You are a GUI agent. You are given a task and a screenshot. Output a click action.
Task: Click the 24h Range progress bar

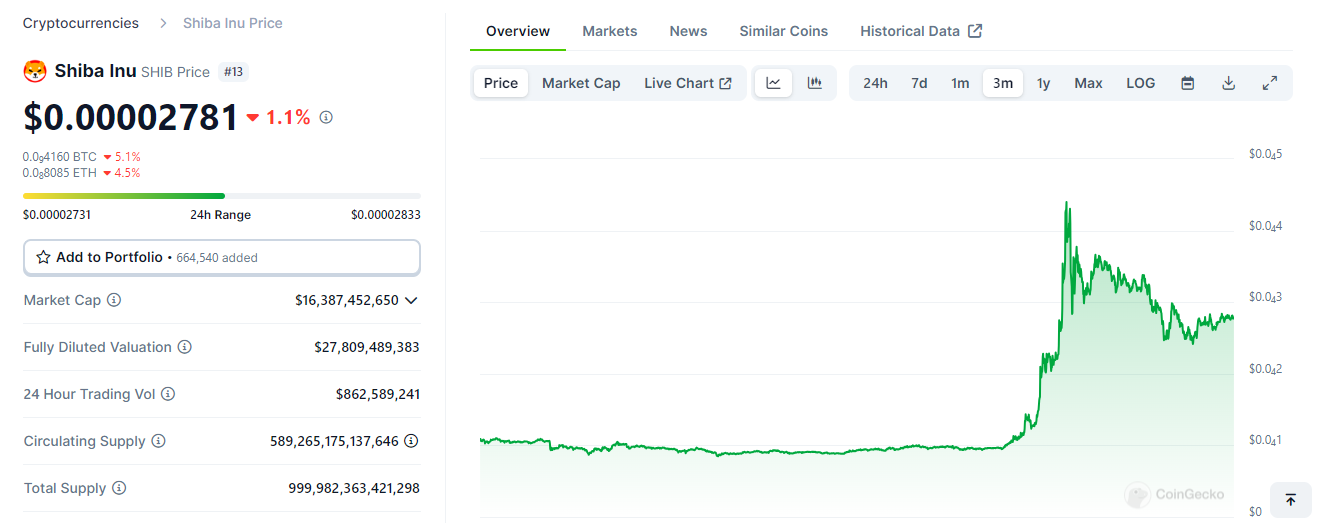tap(222, 196)
